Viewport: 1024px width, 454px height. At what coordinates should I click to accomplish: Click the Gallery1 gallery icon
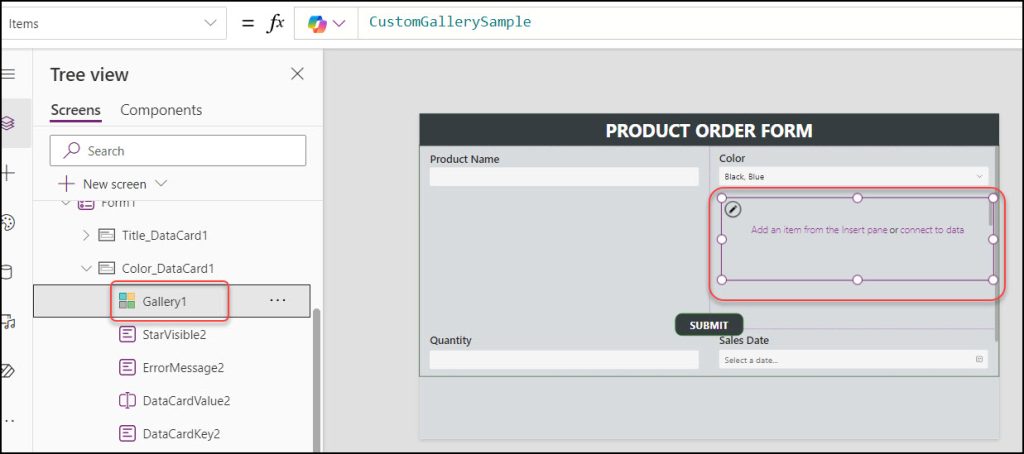(x=127, y=301)
